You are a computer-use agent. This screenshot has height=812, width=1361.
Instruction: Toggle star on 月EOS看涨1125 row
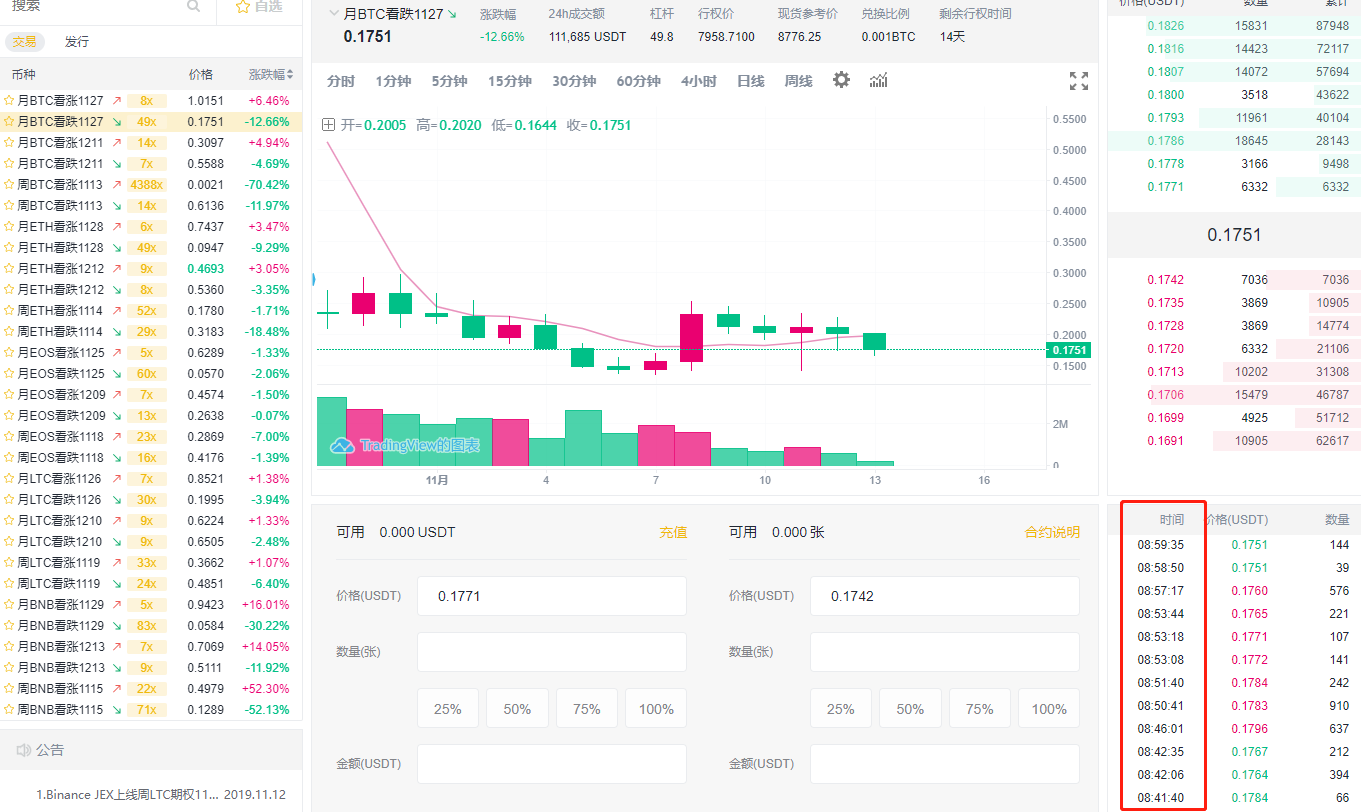point(9,353)
